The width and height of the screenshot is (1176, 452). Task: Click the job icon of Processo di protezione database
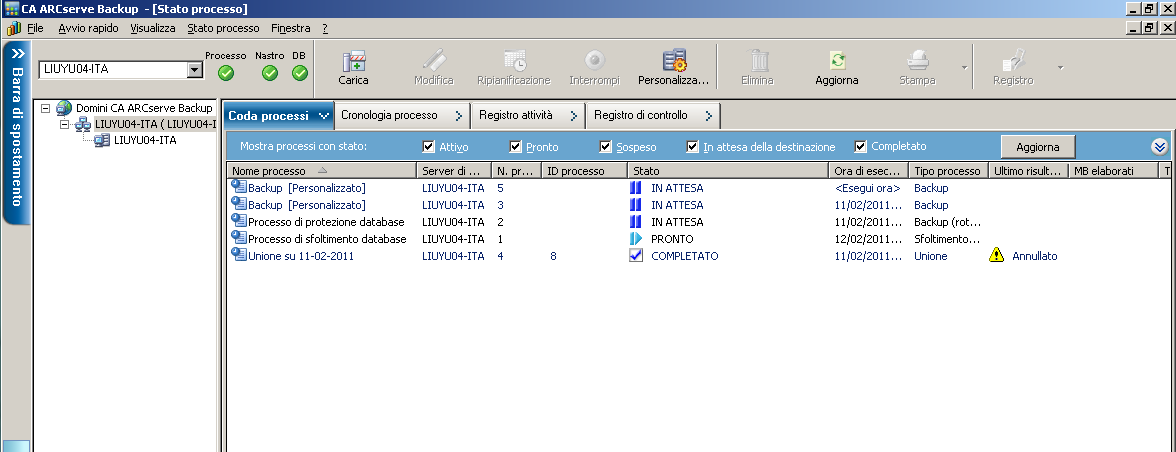tap(238, 222)
